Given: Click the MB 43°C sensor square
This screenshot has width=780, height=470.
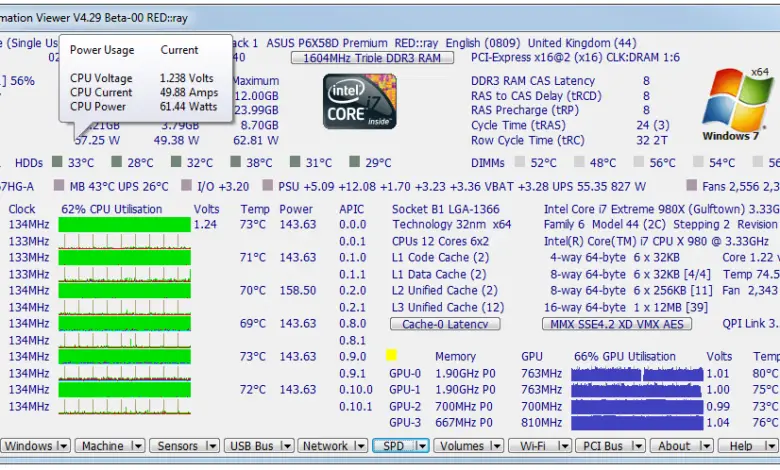Looking at the screenshot, I should coord(59,186).
